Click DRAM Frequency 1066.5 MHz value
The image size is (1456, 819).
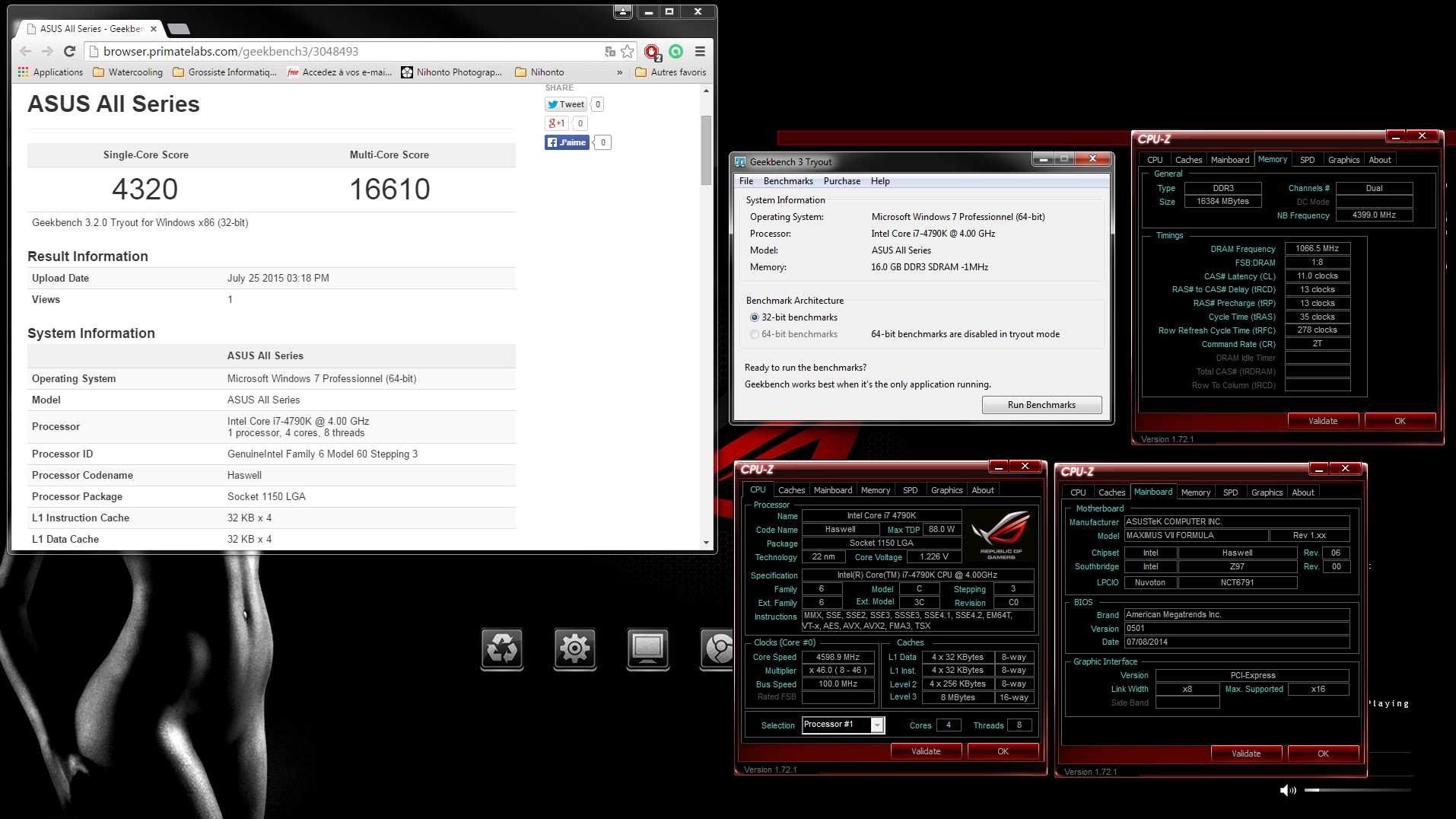(1318, 248)
